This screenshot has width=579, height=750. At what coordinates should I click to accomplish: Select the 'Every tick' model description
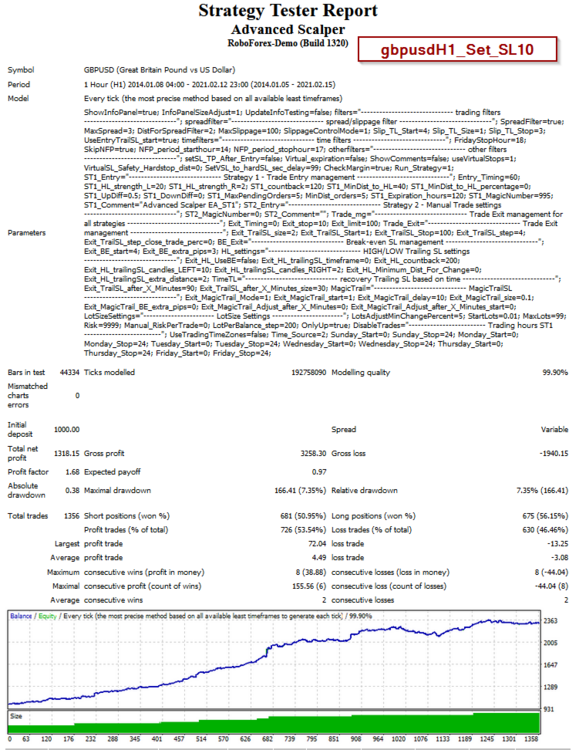[x=213, y=99]
